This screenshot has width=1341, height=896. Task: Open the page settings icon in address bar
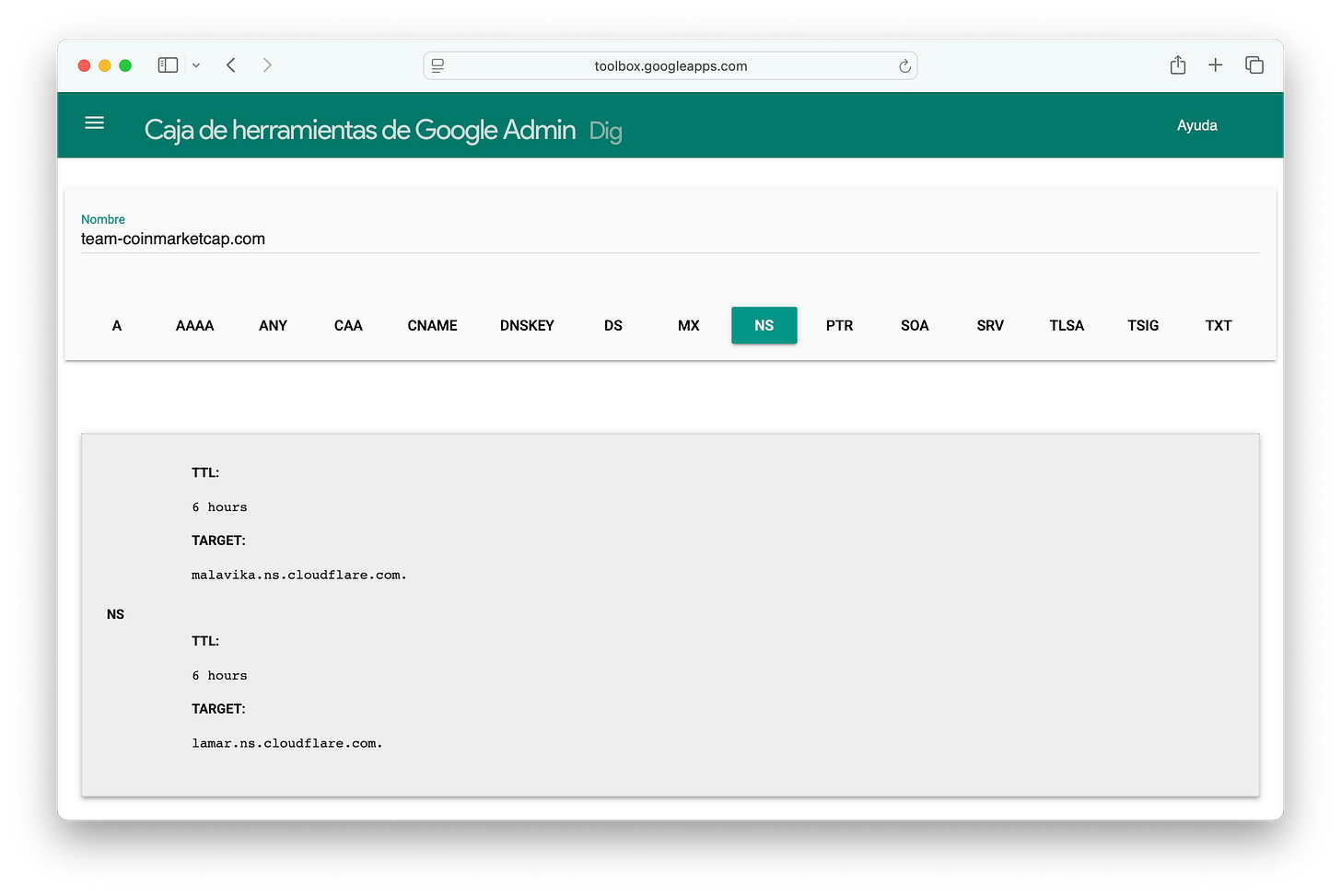437,66
